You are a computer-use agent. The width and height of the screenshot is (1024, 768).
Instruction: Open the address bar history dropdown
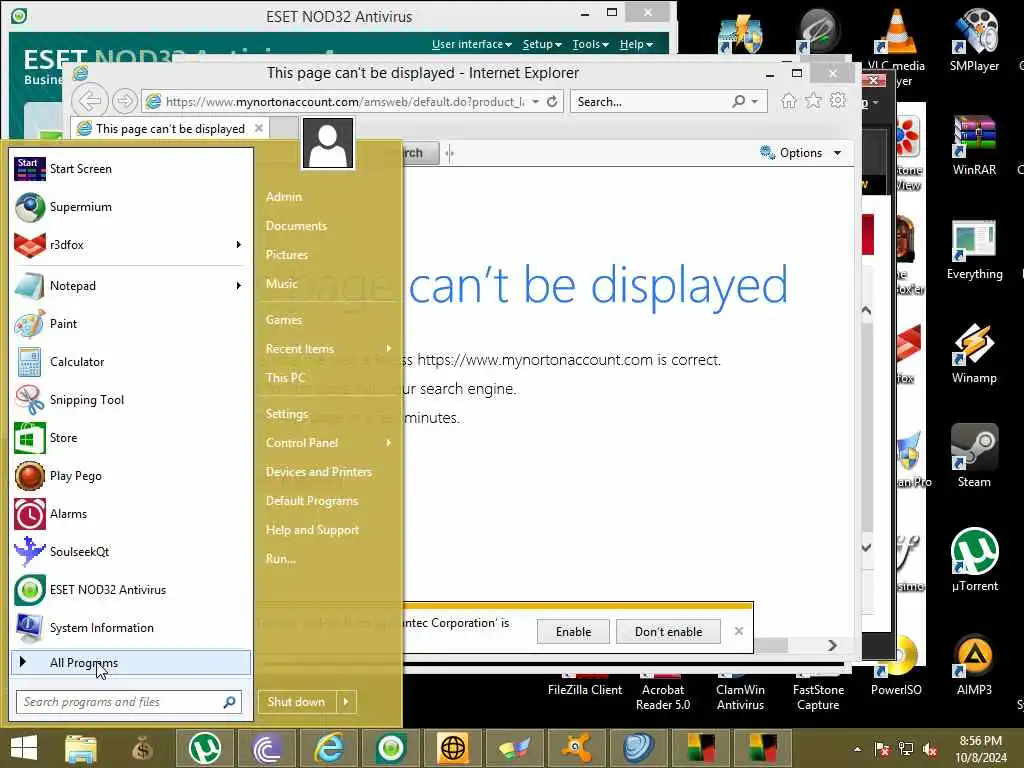click(536, 101)
